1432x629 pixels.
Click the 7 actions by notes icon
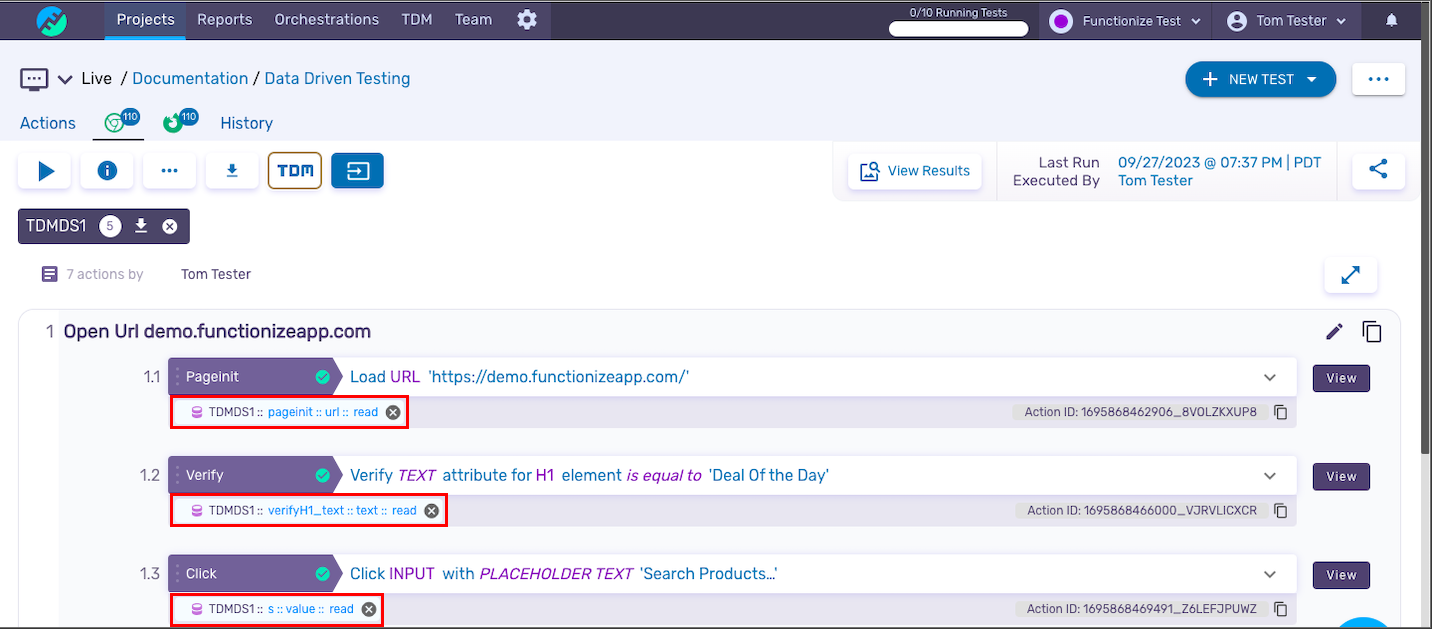tap(49, 274)
